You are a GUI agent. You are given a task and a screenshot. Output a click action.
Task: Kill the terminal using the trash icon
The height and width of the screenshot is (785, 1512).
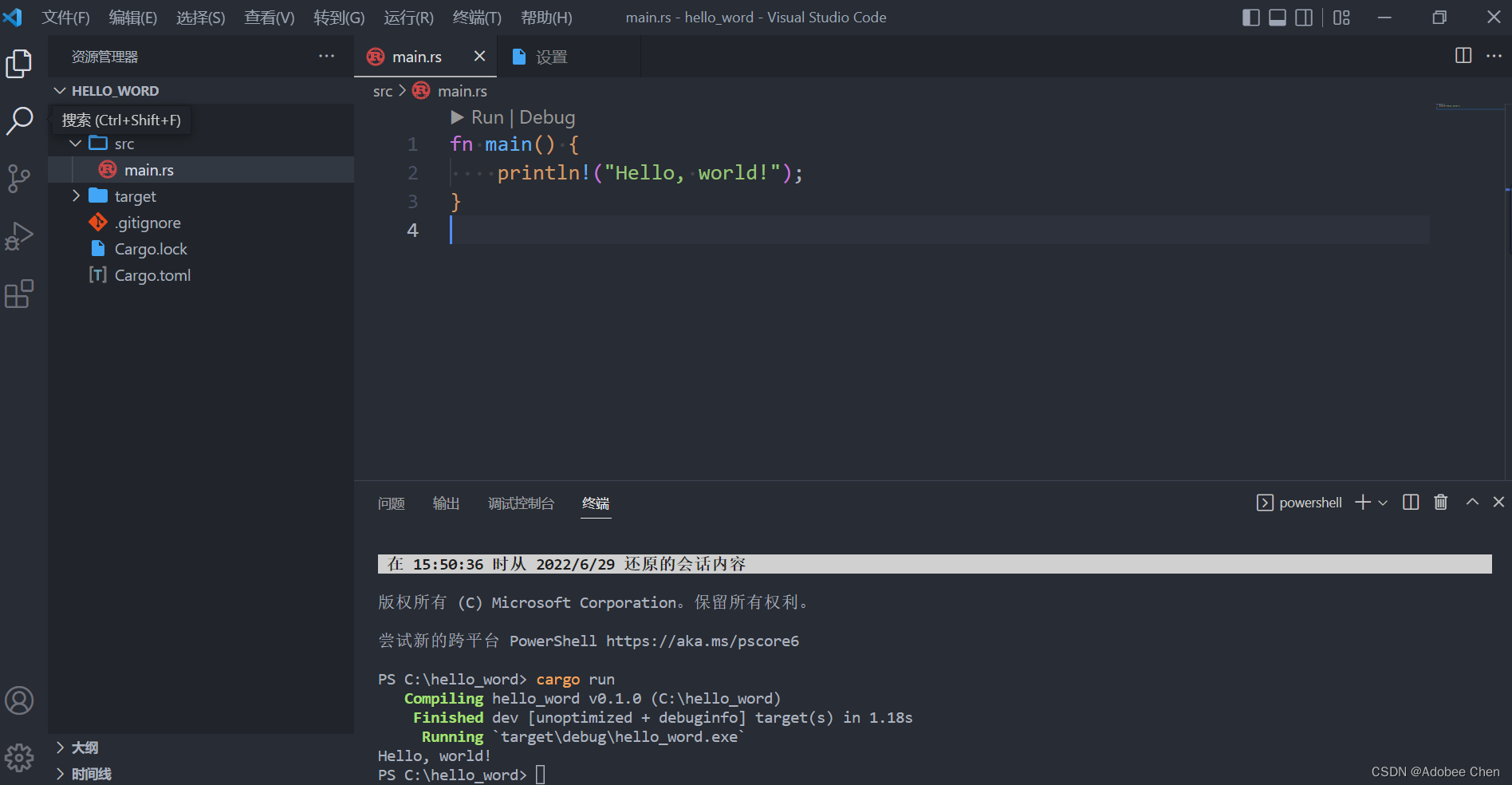point(1440,502)
